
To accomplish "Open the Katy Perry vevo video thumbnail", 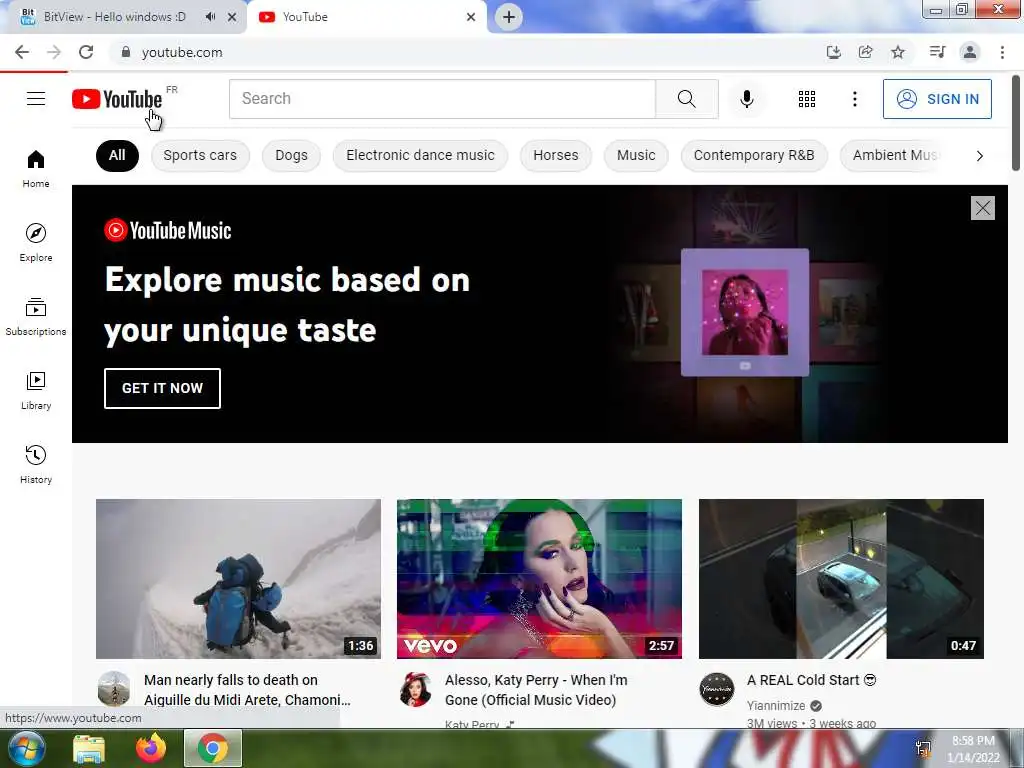I will [x=539, y=579].
